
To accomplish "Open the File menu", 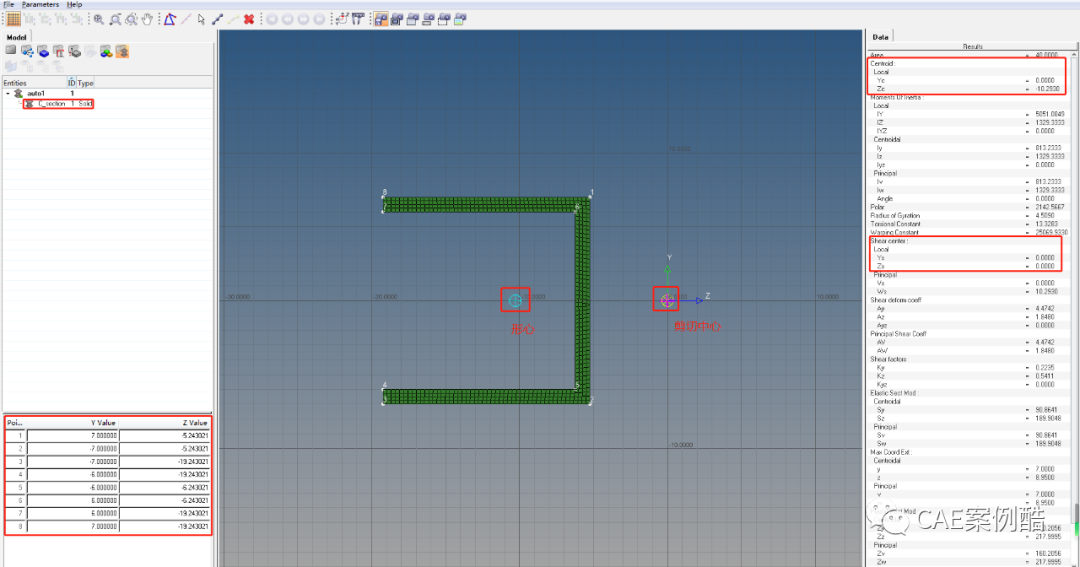I will coord(8,4).
